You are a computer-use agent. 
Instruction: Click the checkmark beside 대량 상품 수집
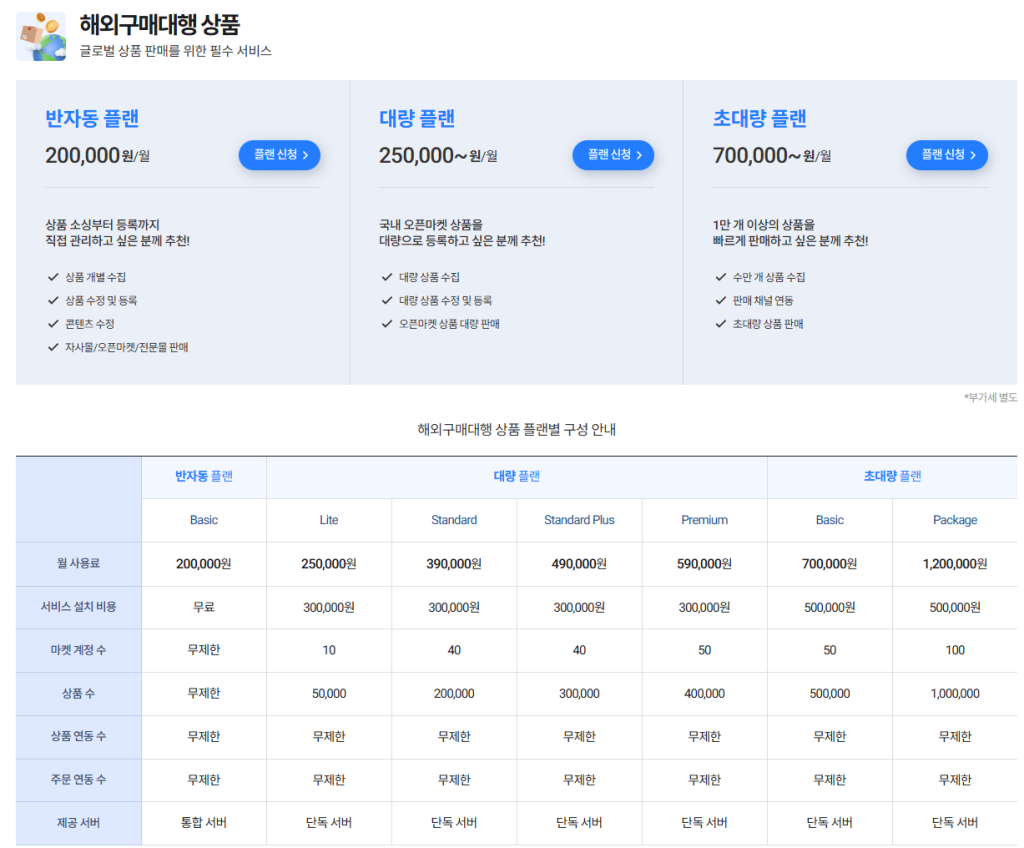point(387,277)
